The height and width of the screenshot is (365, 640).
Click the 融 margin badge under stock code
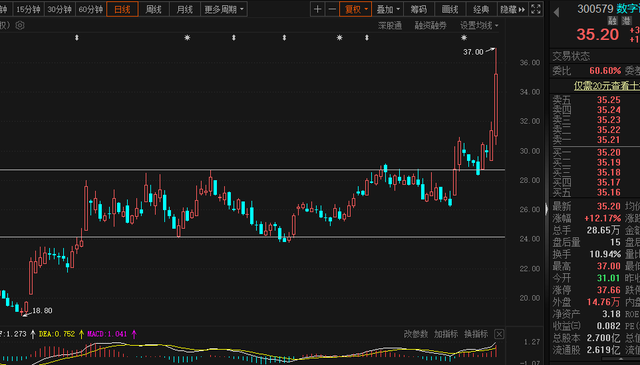tap(612, 21)
